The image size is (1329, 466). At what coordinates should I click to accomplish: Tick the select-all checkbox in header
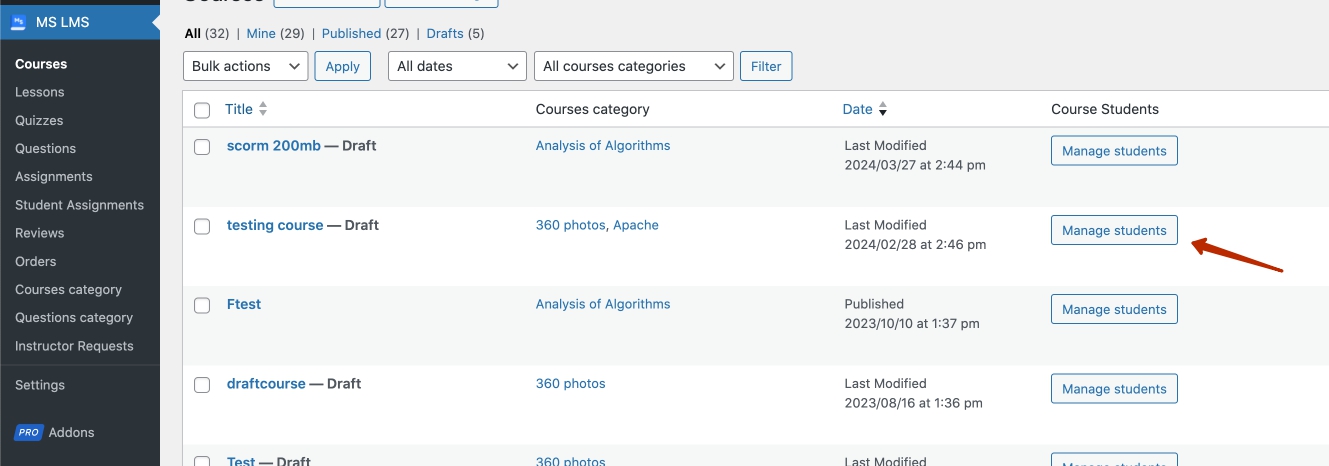click(x=202, y=110)
